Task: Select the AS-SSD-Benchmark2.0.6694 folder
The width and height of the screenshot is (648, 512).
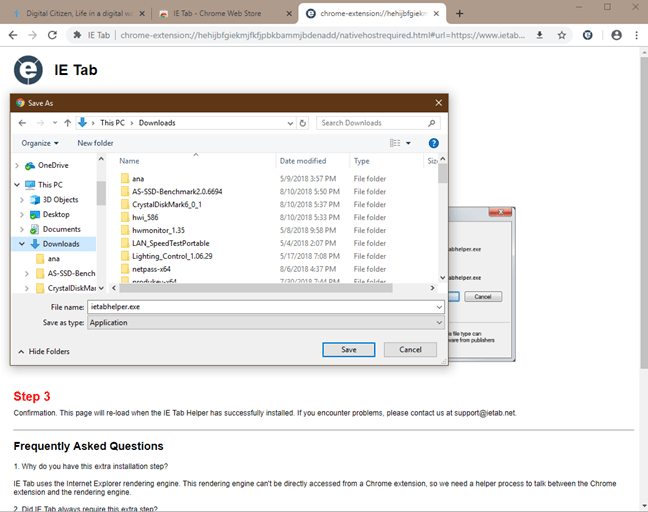Action: point(177,191)
